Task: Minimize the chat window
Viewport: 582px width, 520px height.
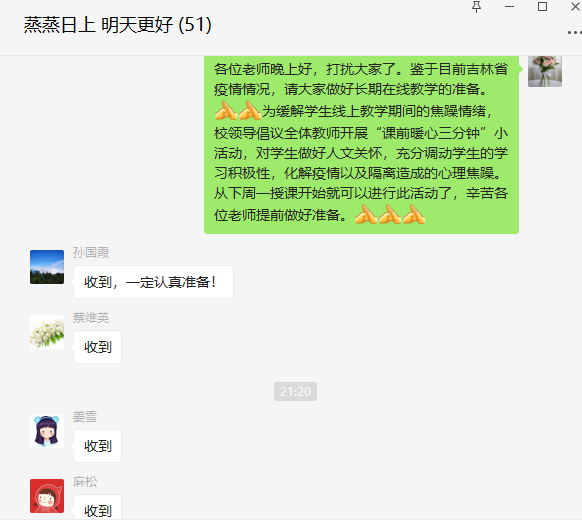Action: 510,7
